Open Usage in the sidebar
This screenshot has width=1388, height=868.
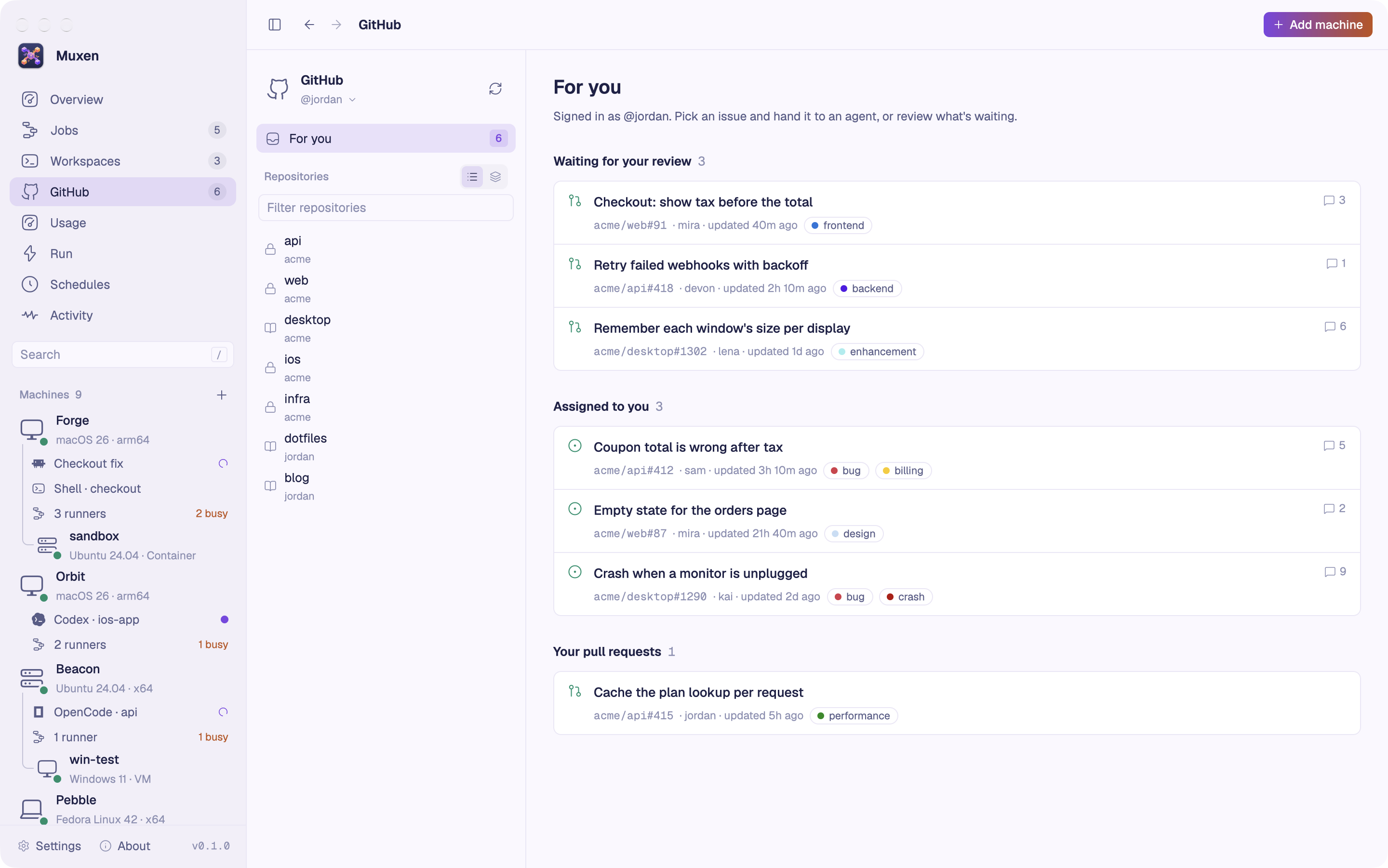[x=123, y=223]
